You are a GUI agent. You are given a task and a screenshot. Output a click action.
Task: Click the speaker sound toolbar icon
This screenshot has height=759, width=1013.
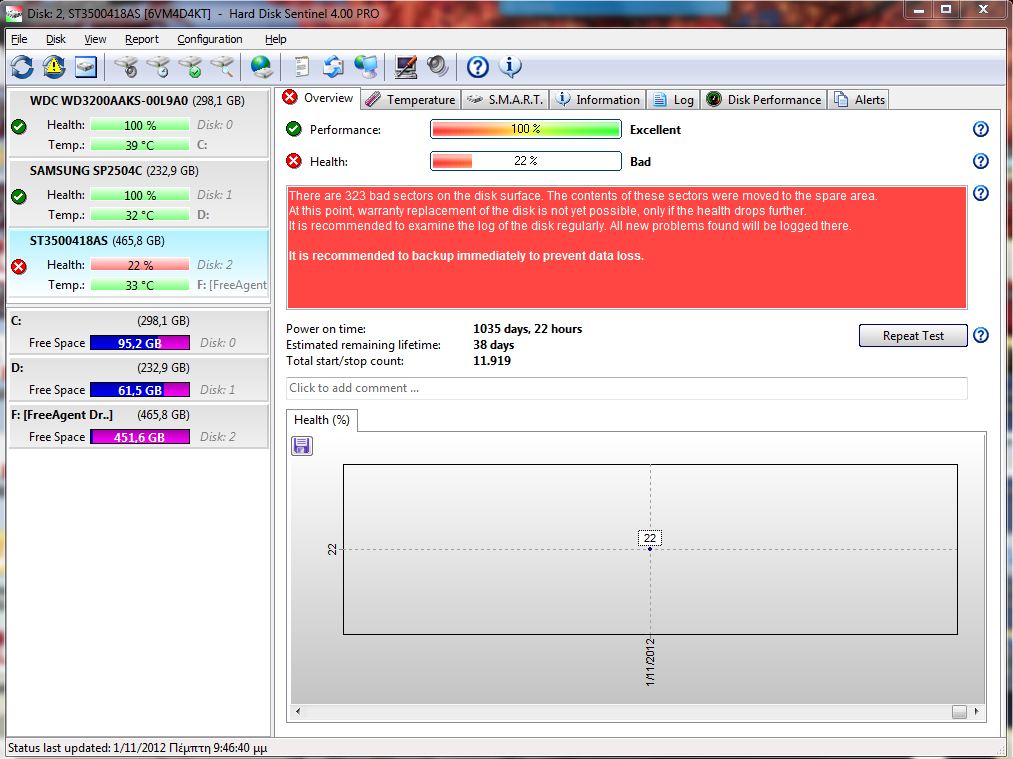click(437, 67)
